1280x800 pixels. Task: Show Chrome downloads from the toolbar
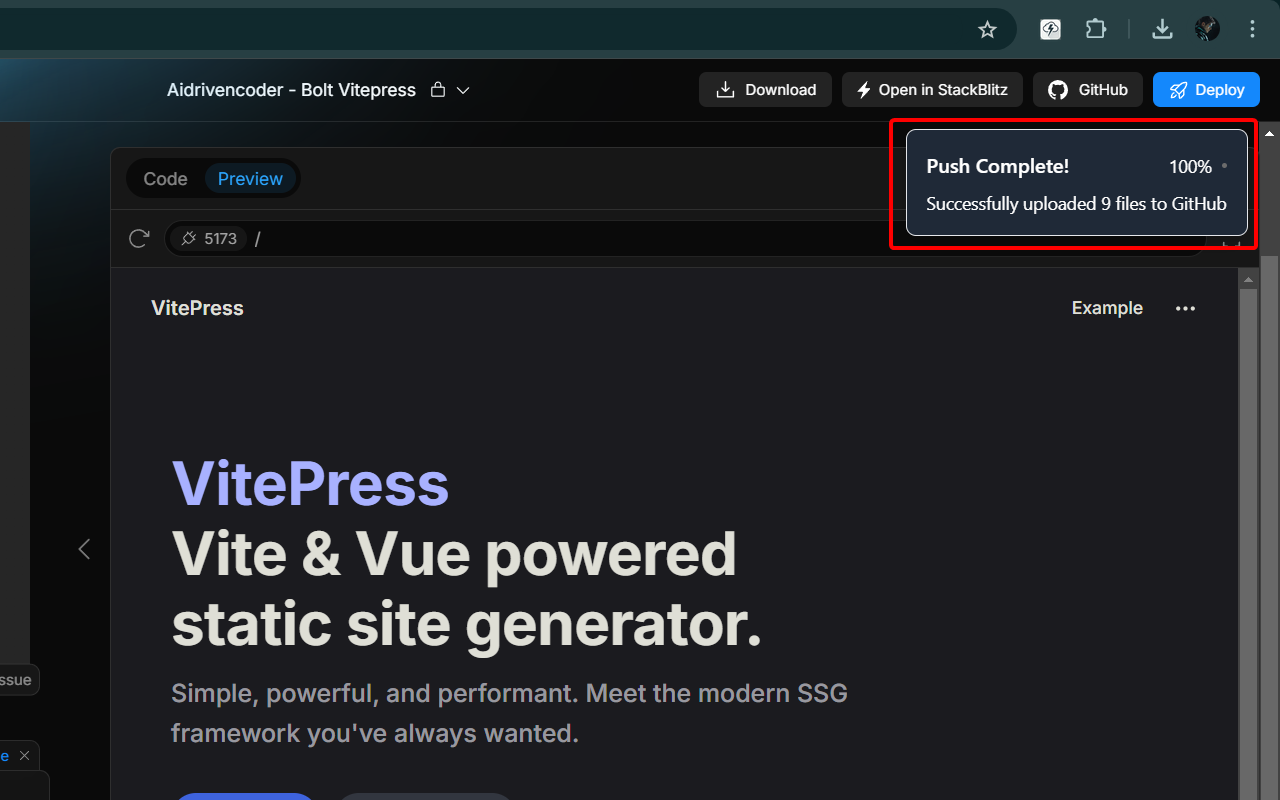(1162, 29)
